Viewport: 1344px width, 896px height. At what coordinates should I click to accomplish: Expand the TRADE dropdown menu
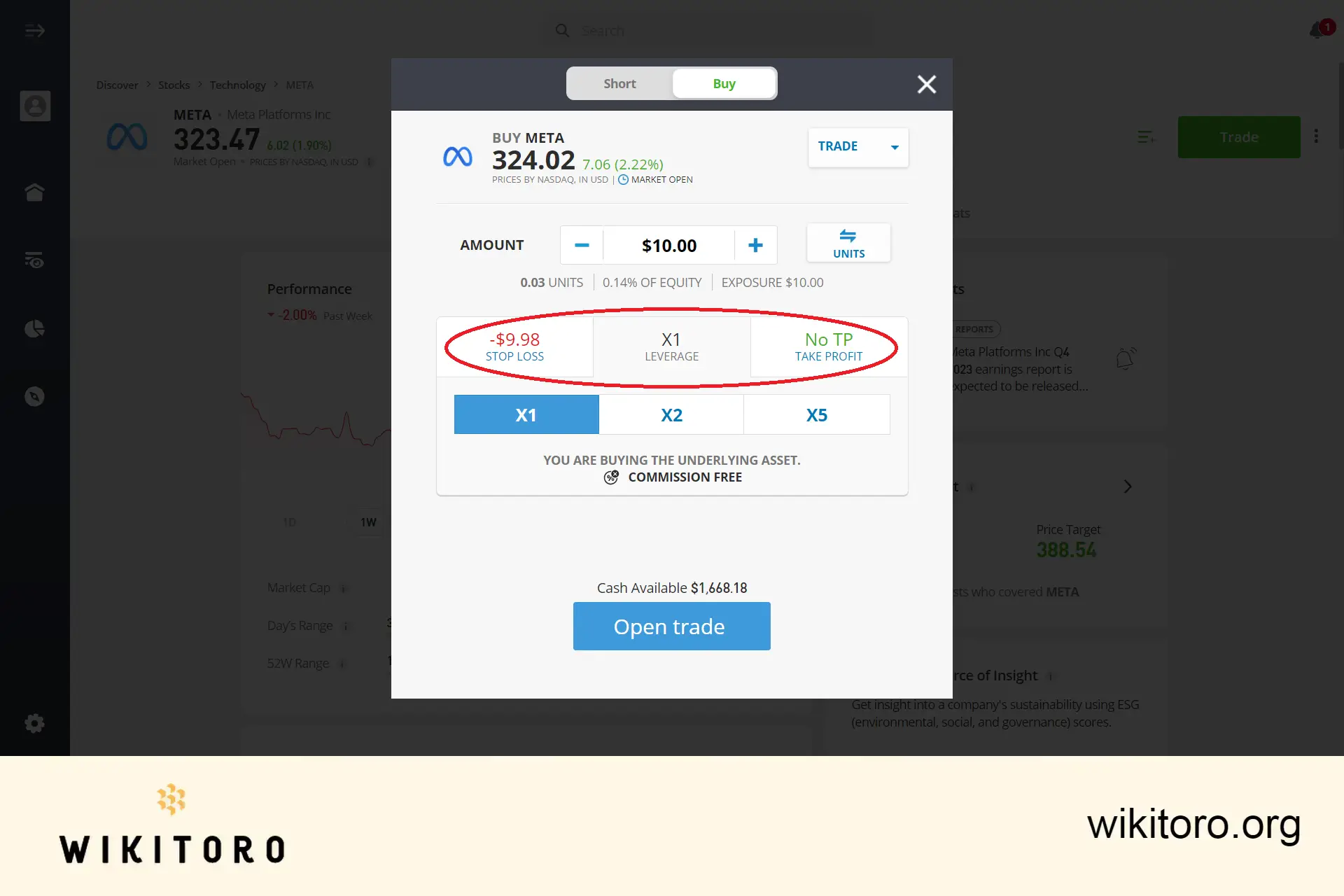click(x=893, y=147)
